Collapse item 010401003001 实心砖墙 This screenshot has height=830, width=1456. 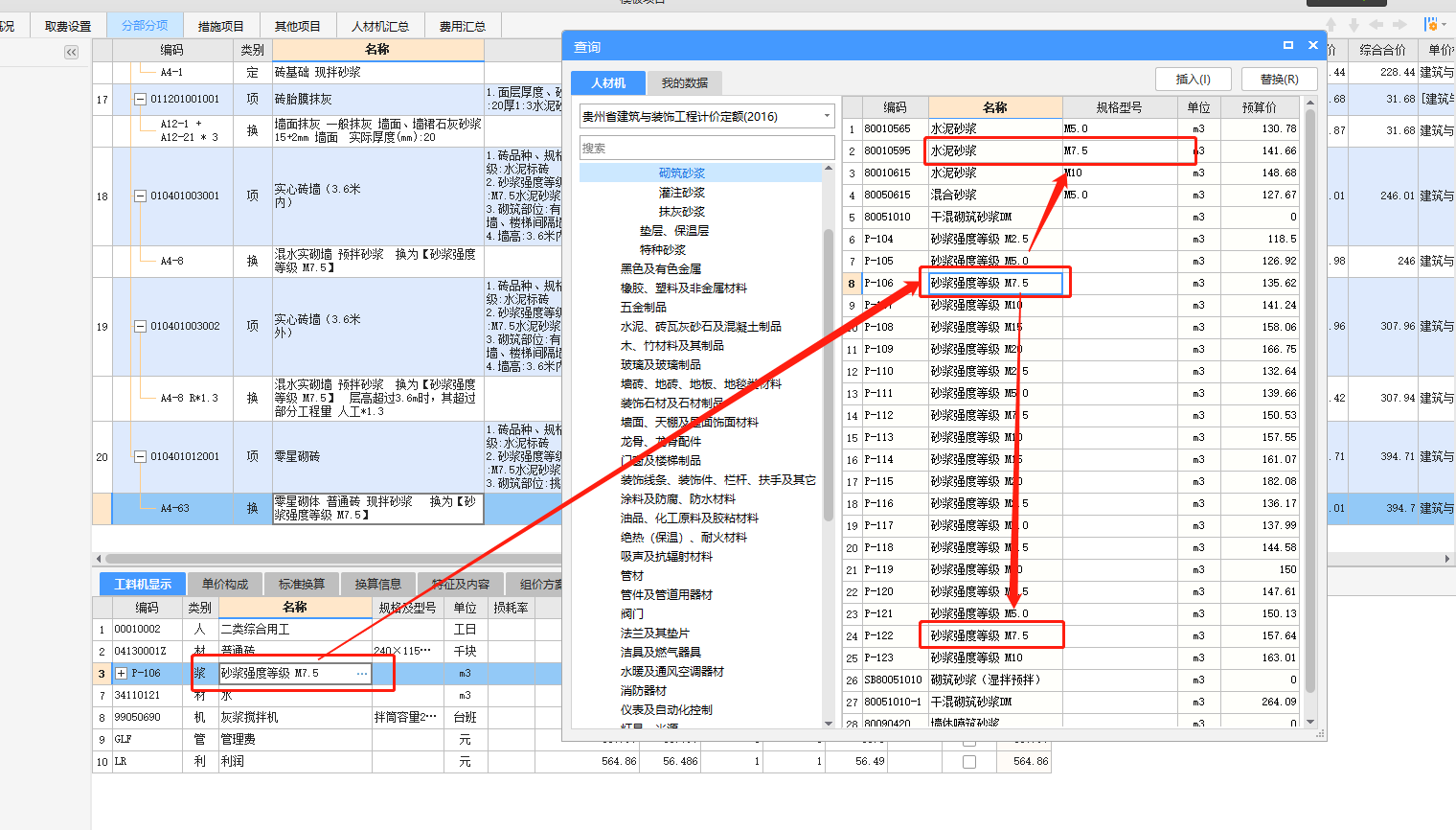click(x=141, y=196)
